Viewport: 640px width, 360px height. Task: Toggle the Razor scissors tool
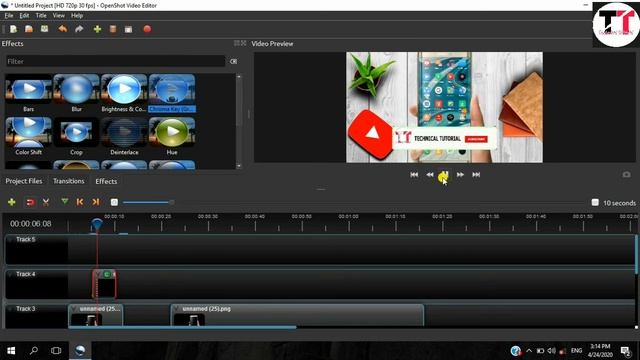(46, 202)
